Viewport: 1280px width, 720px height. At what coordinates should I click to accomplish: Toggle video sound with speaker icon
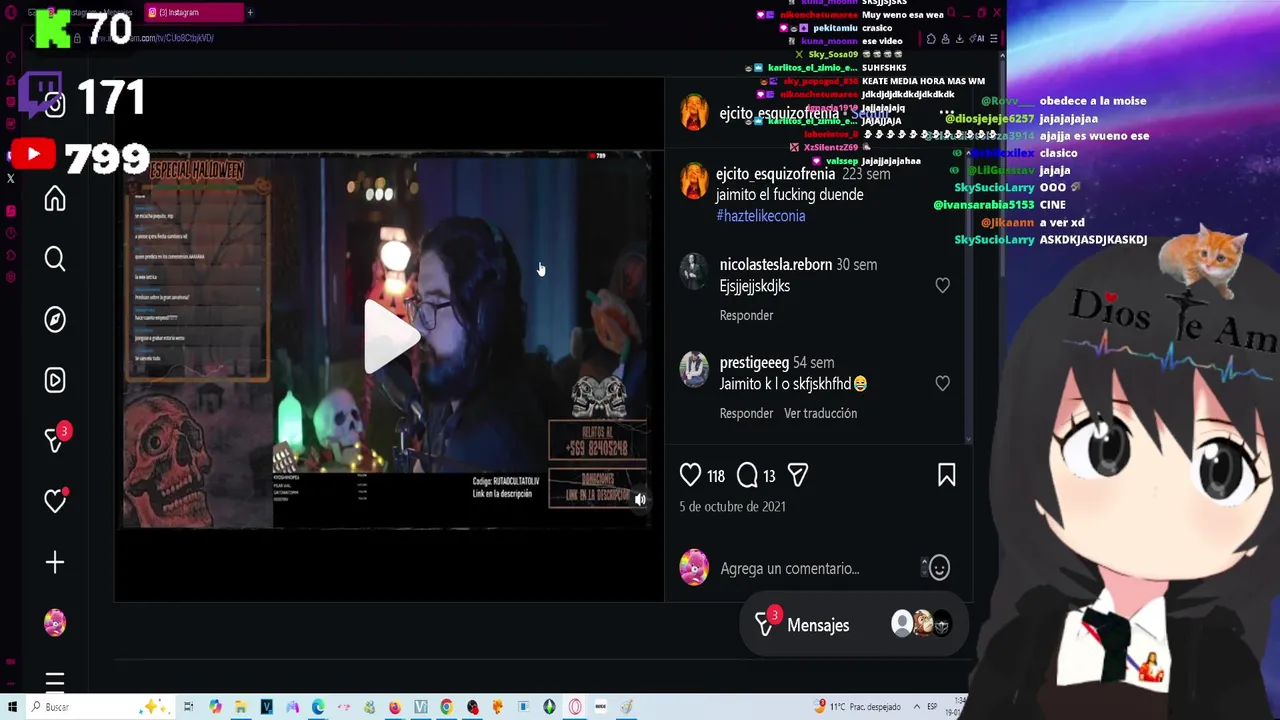point(640,499)
